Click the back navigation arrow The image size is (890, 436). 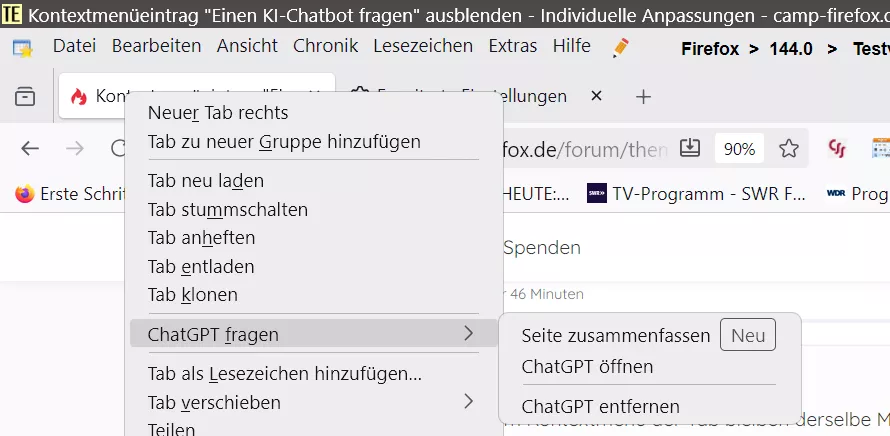point(30,149)
